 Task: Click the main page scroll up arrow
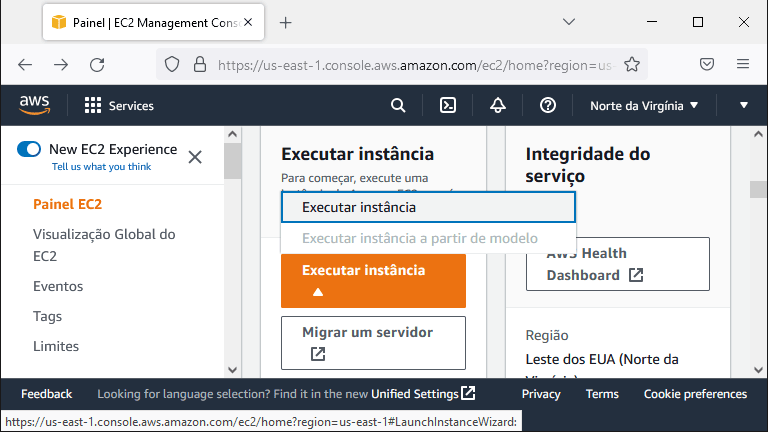coord(758,134)
